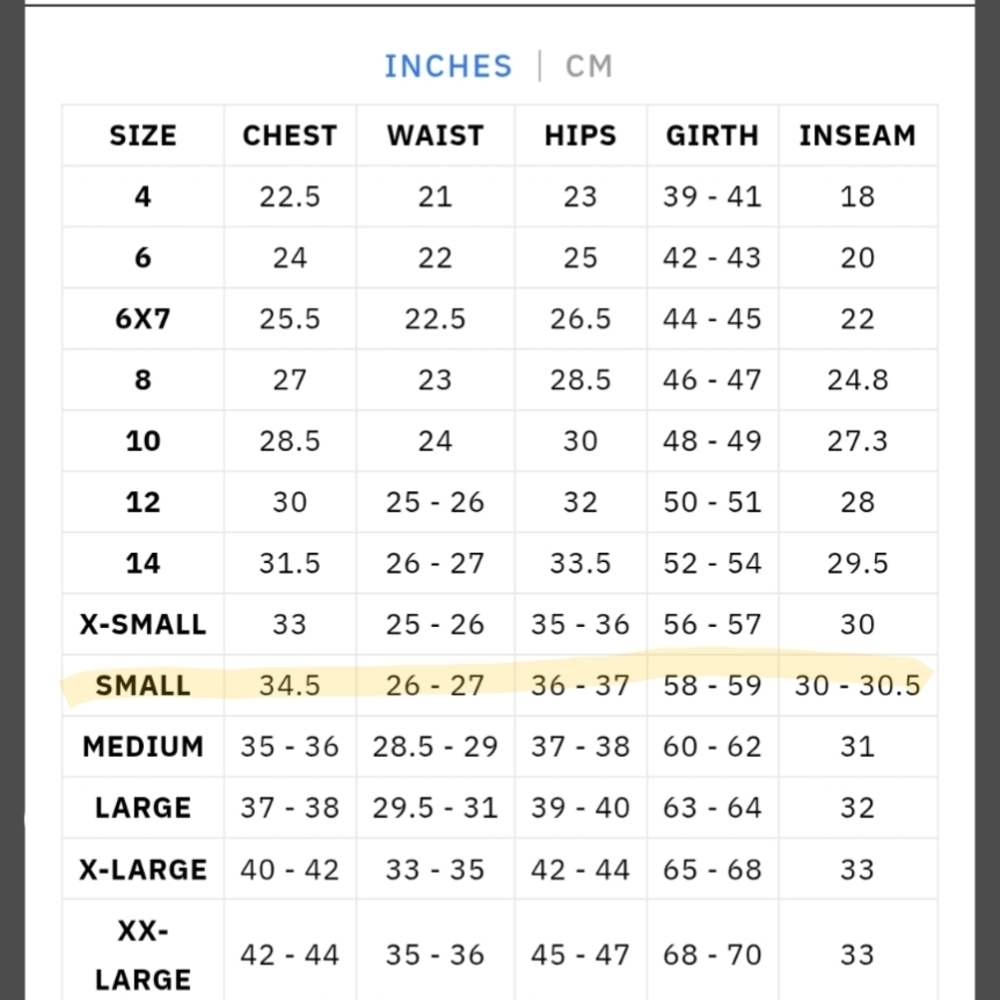Screen dimensions: 1000x1000
Task: Click the CHEST column header
Action: coord(290,135)
